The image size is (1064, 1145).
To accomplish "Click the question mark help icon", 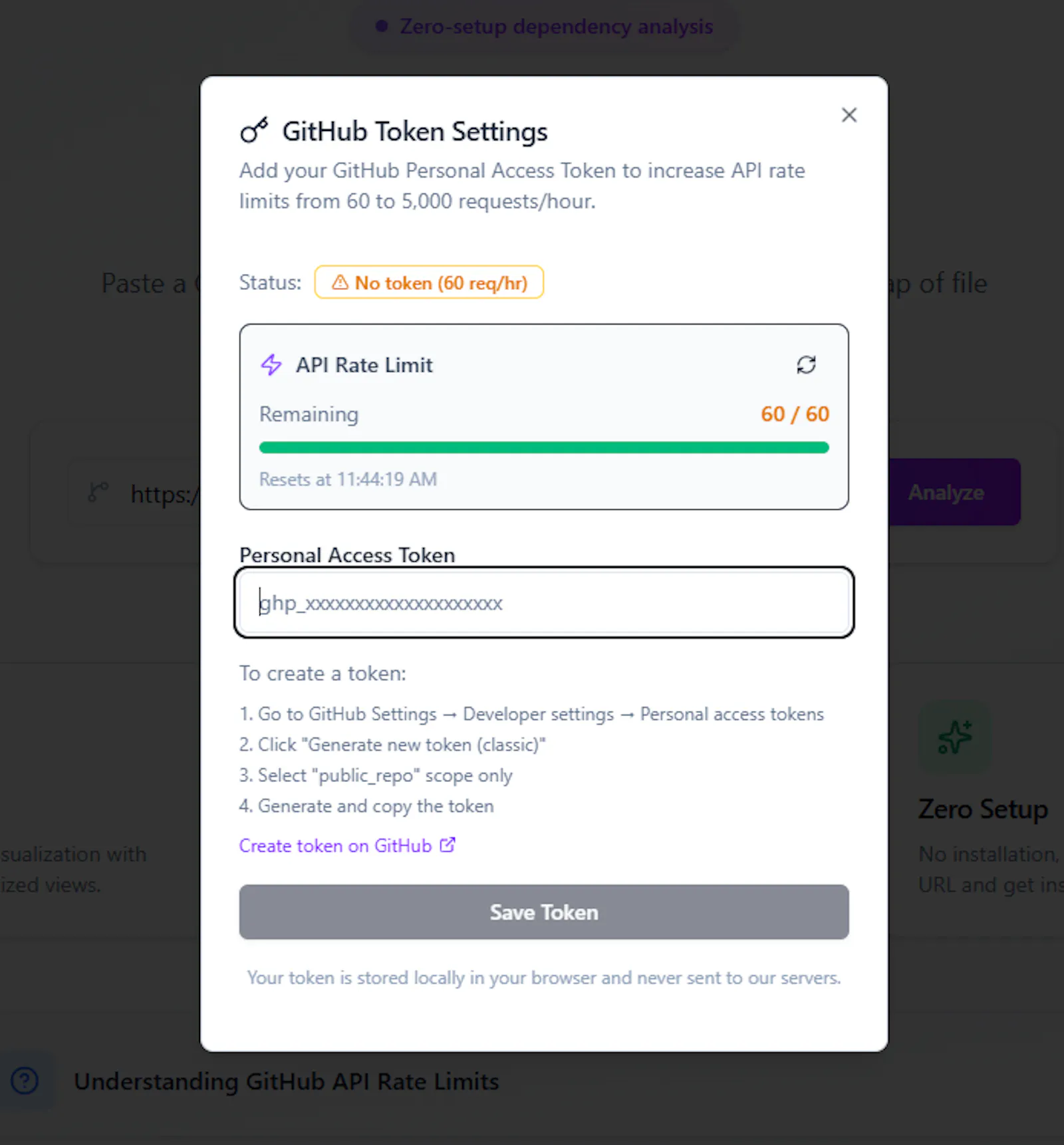I will click(25, 1081).
